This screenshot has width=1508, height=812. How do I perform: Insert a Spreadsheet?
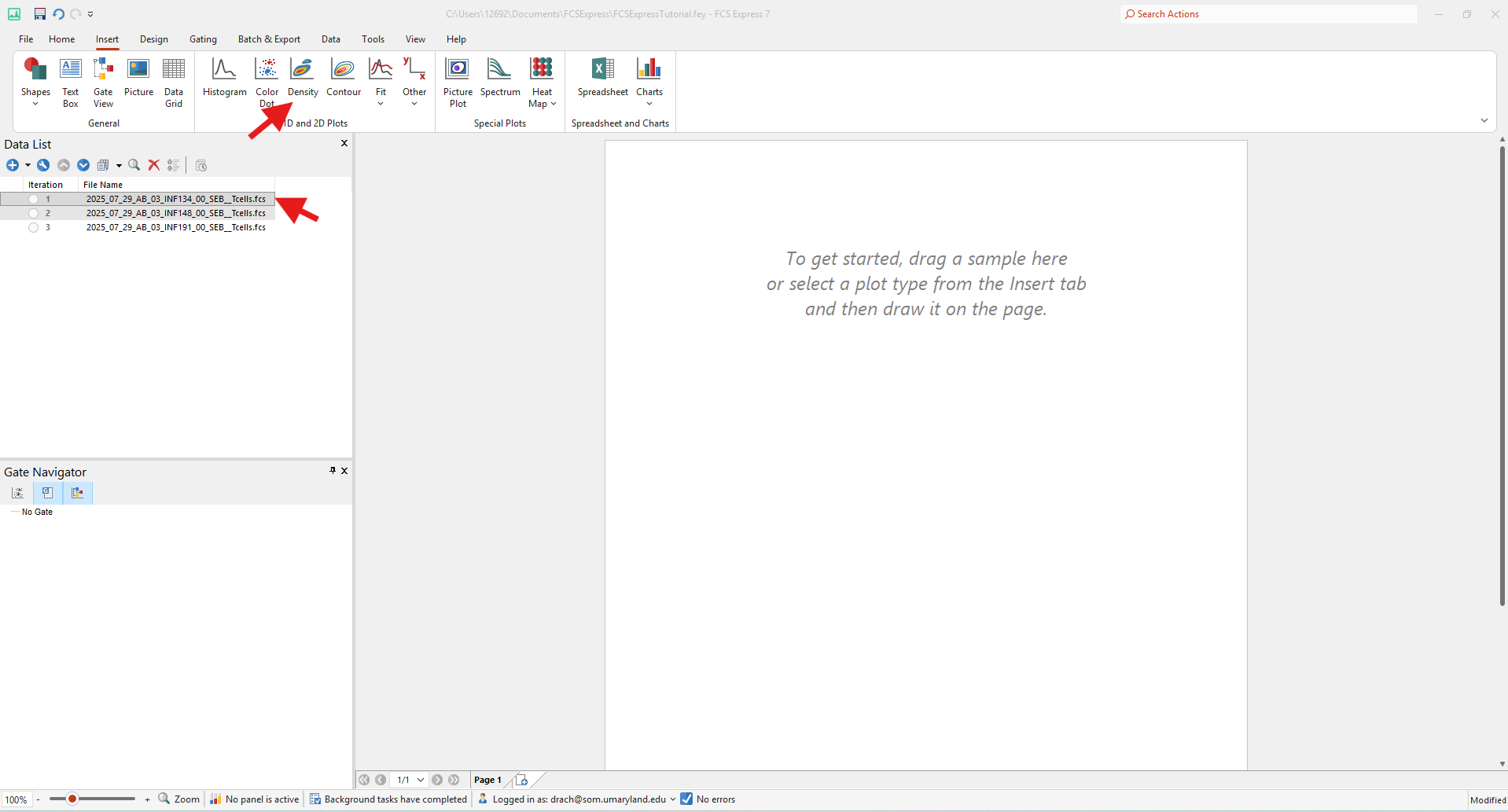click(x=603, y=77)
